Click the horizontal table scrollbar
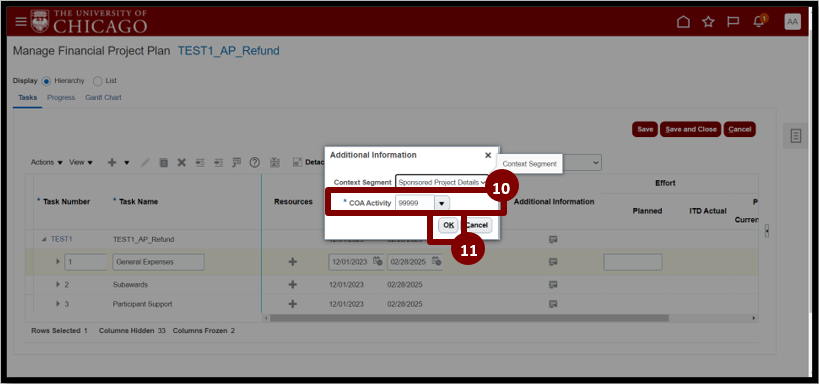Screen dimensions: 819x384 coord(469,318)
